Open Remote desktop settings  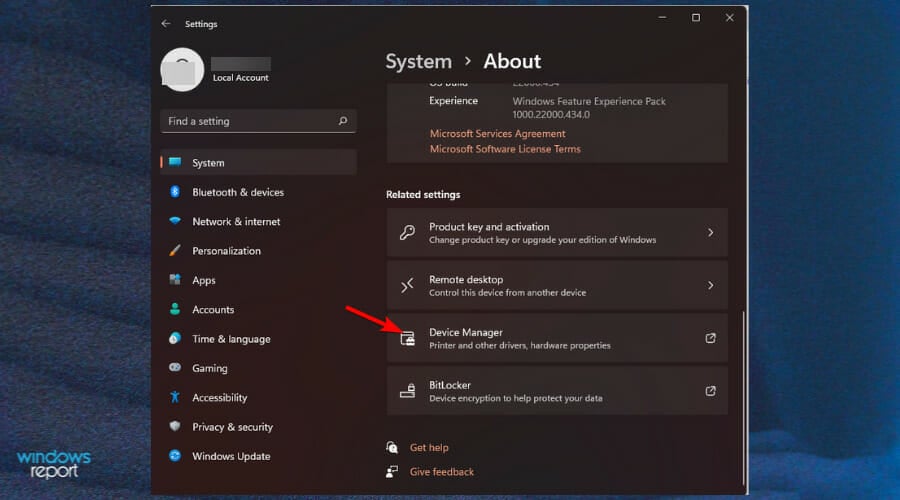(x=557, y=285)
